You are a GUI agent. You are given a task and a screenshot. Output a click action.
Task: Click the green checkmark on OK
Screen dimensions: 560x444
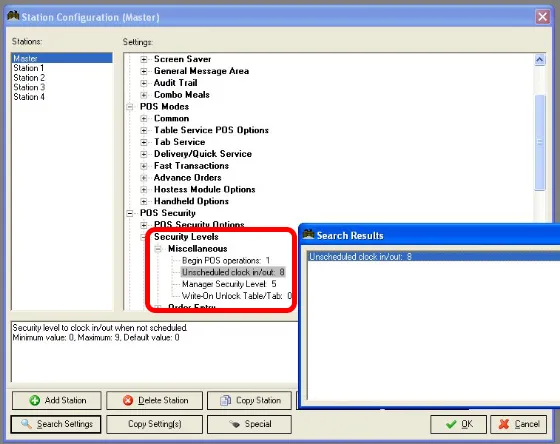[451, 424]
